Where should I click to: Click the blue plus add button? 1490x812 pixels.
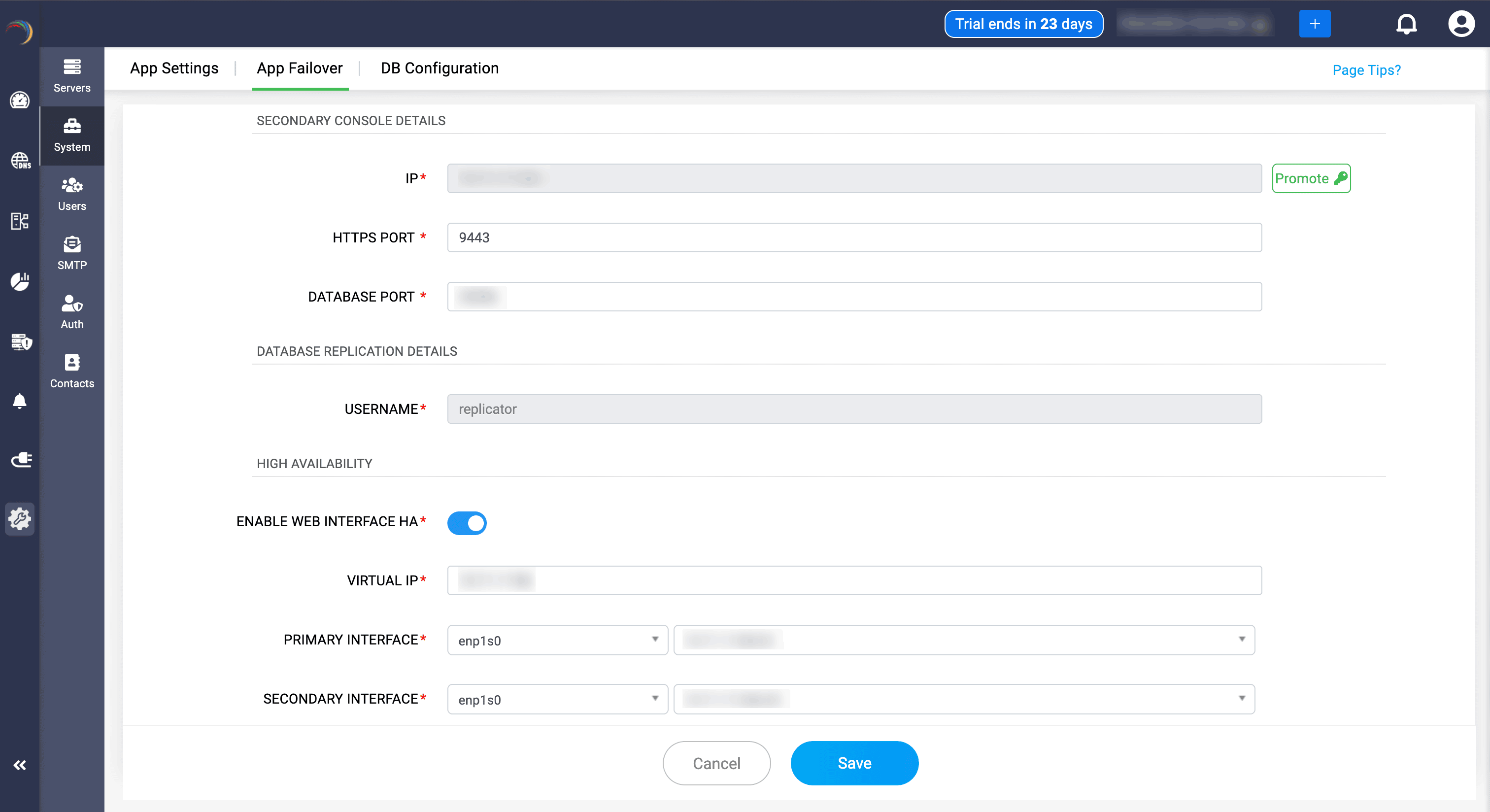[x=1314, y=24]
